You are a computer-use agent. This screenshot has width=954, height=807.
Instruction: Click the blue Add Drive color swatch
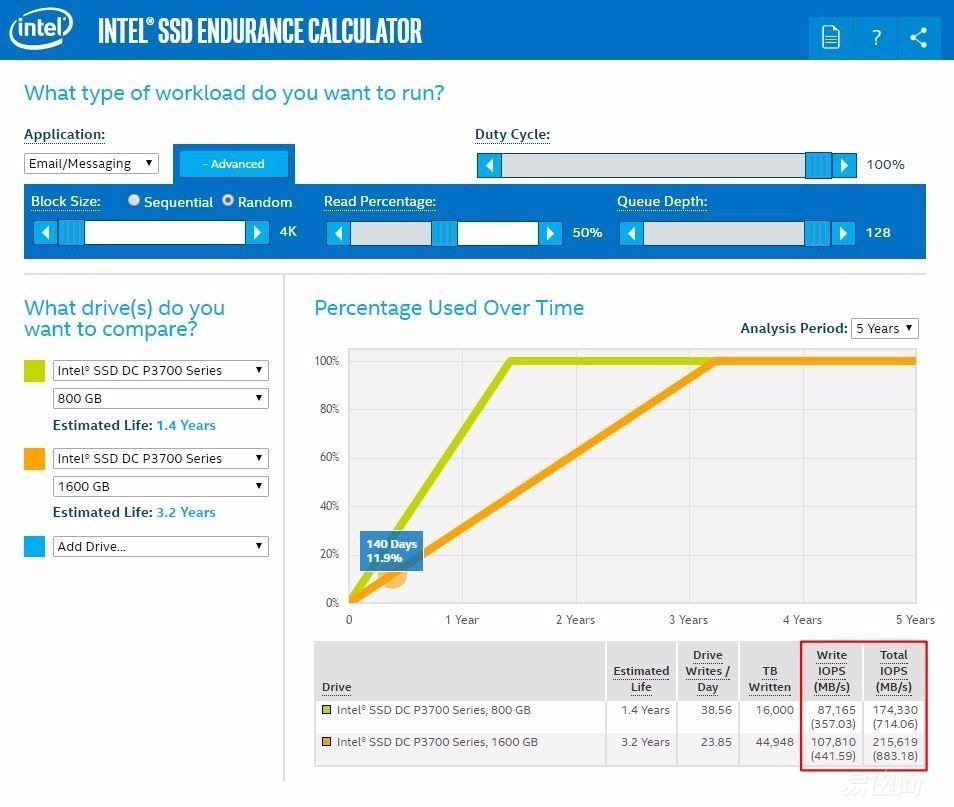34,547
